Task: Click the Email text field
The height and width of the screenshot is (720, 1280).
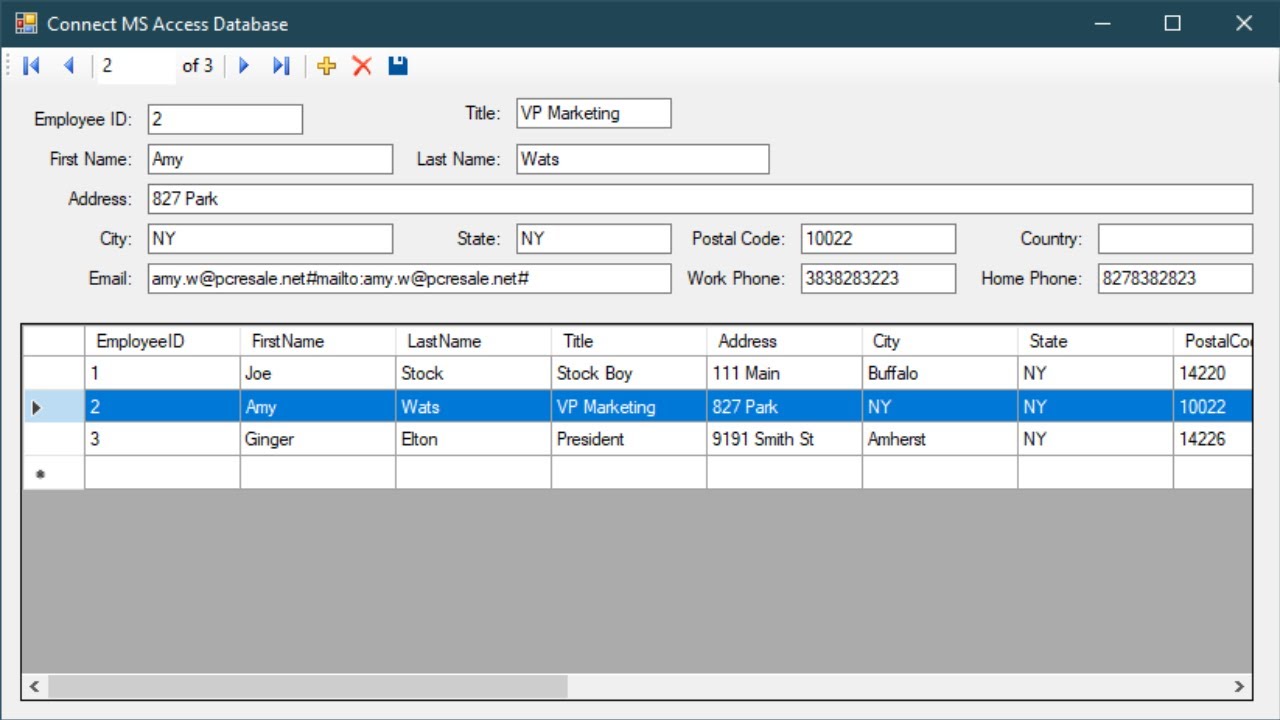Action: coord(409,279)
